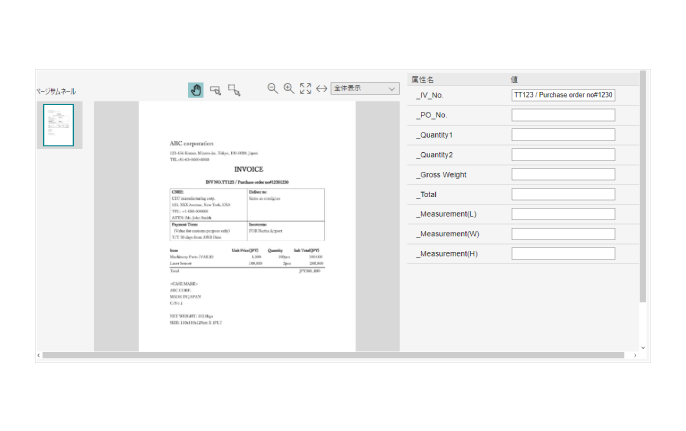686x431 pixels.
Task: Click the _Gross Weight label
Action: 441,175
